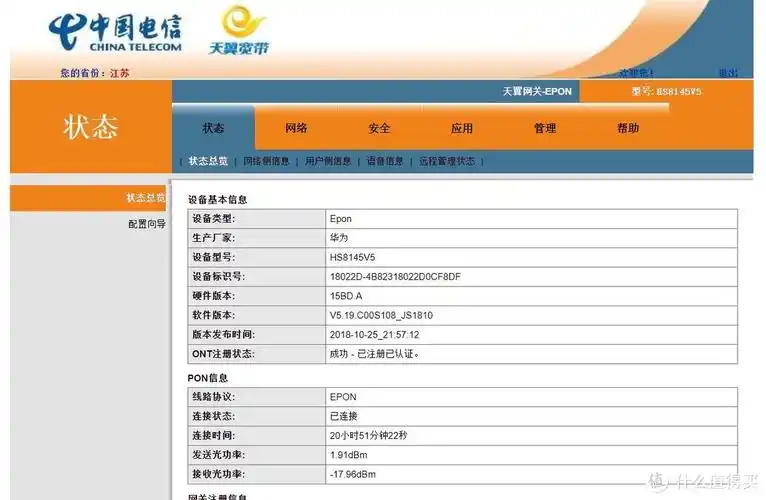Click the 设备型号 value HS8145V5
The width and height of the screenshot is (766, 500).
point(352,257)
